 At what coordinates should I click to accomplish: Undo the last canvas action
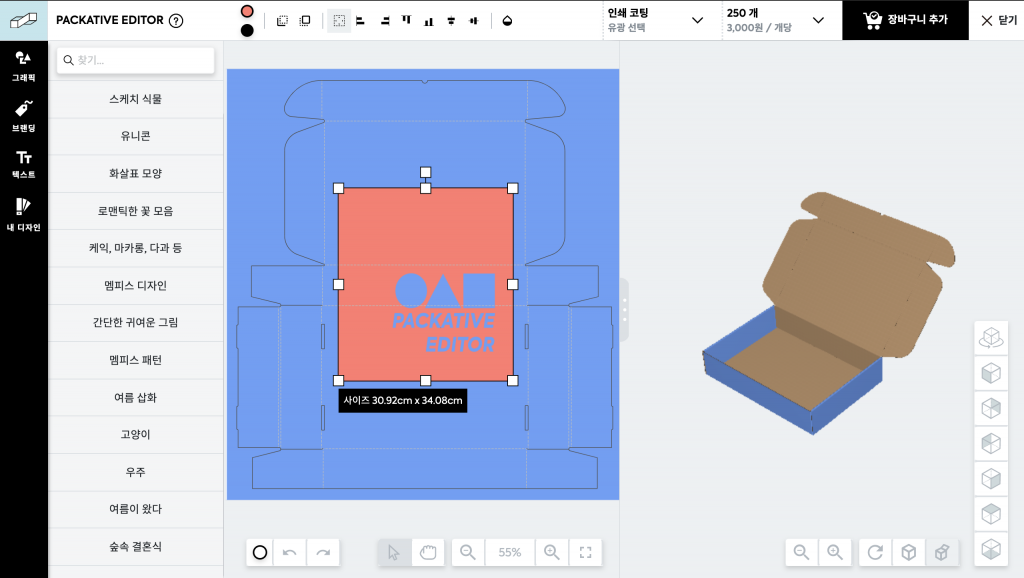(x=289, y=553)
